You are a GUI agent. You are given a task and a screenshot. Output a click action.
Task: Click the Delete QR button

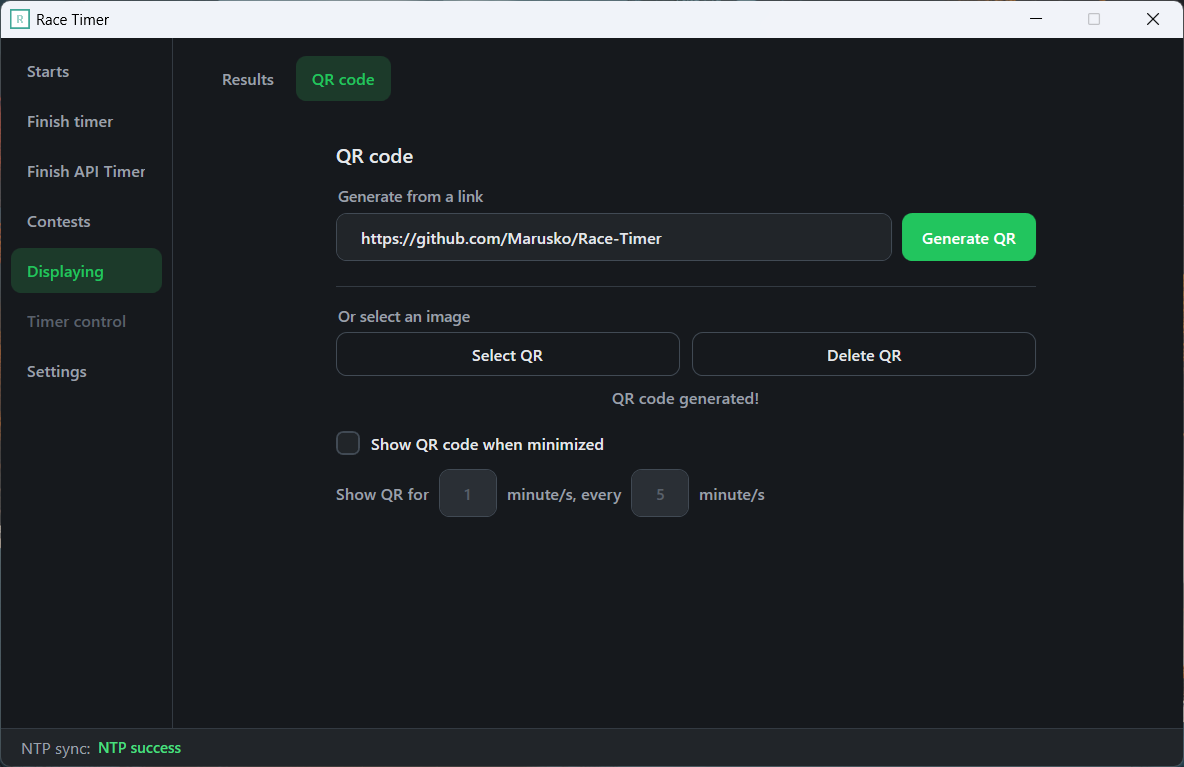(x=864, y=355)
